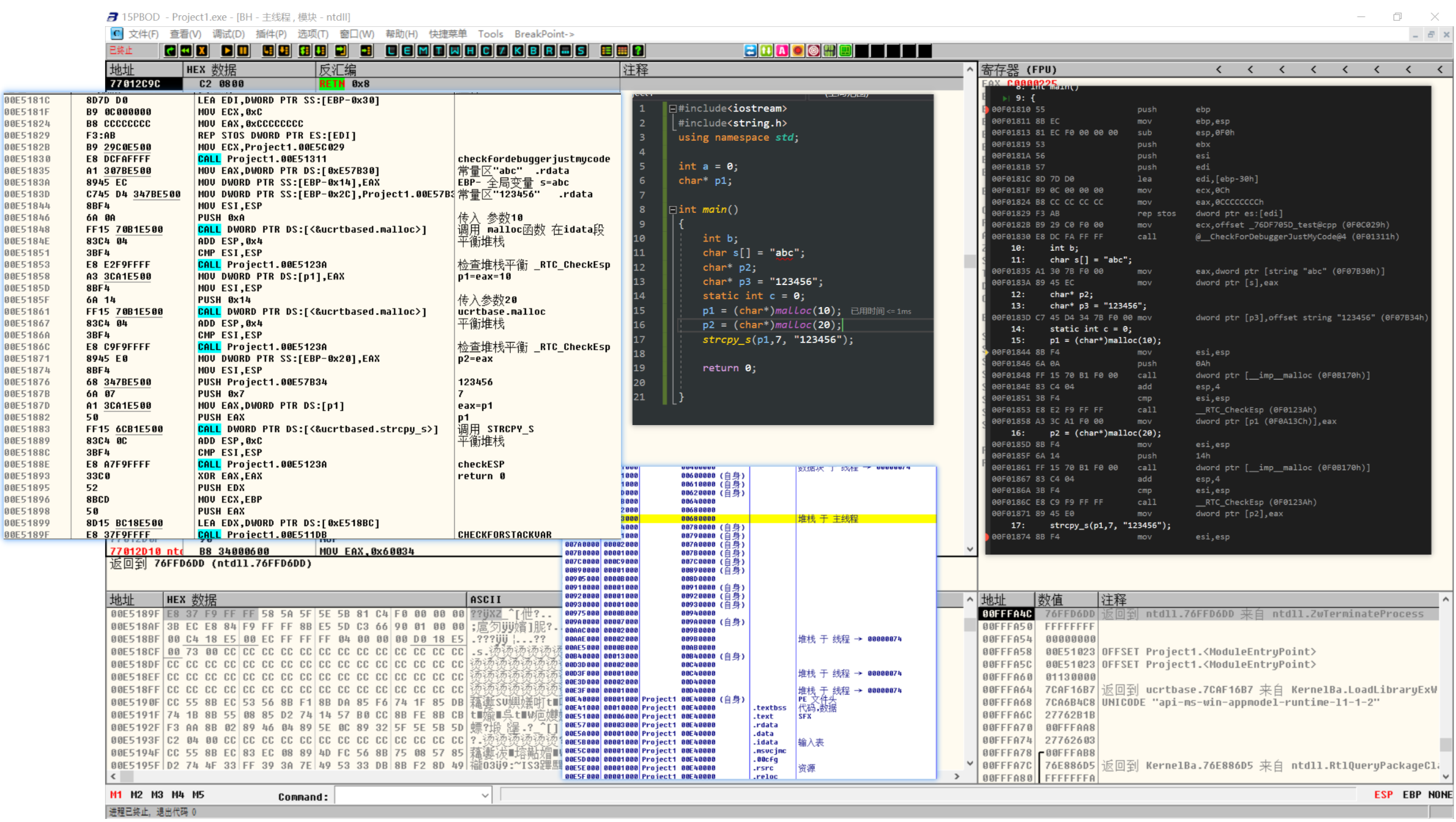Click the Execute till return toolbar icon

[x=341, y=51]
